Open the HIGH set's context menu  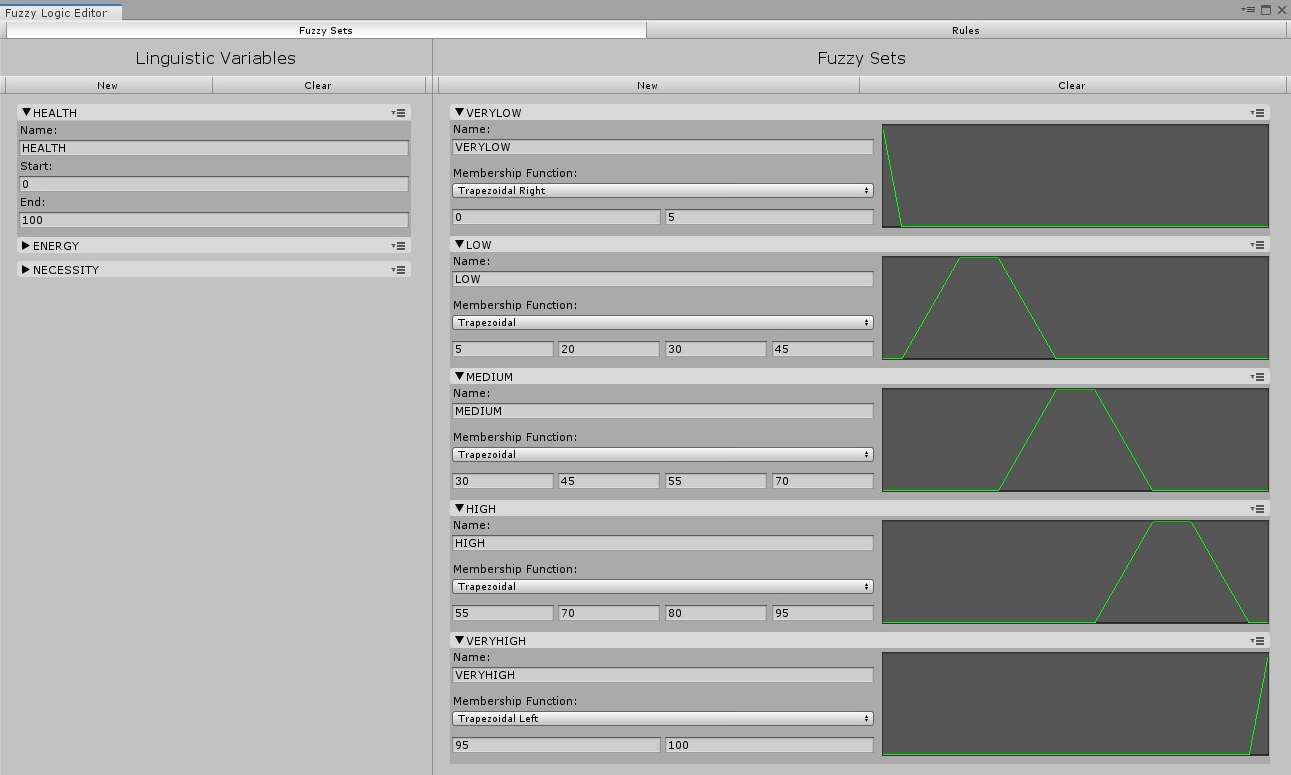click(x=1257, y=508)
